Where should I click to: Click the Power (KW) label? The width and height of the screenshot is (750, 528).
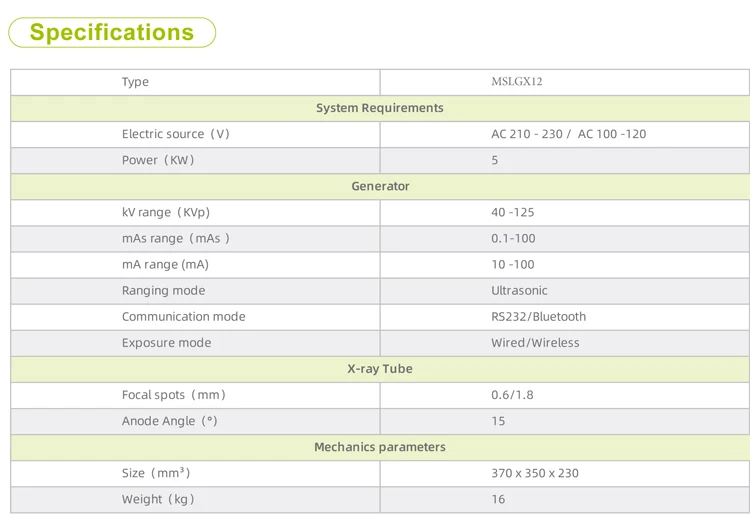[158, 160]
